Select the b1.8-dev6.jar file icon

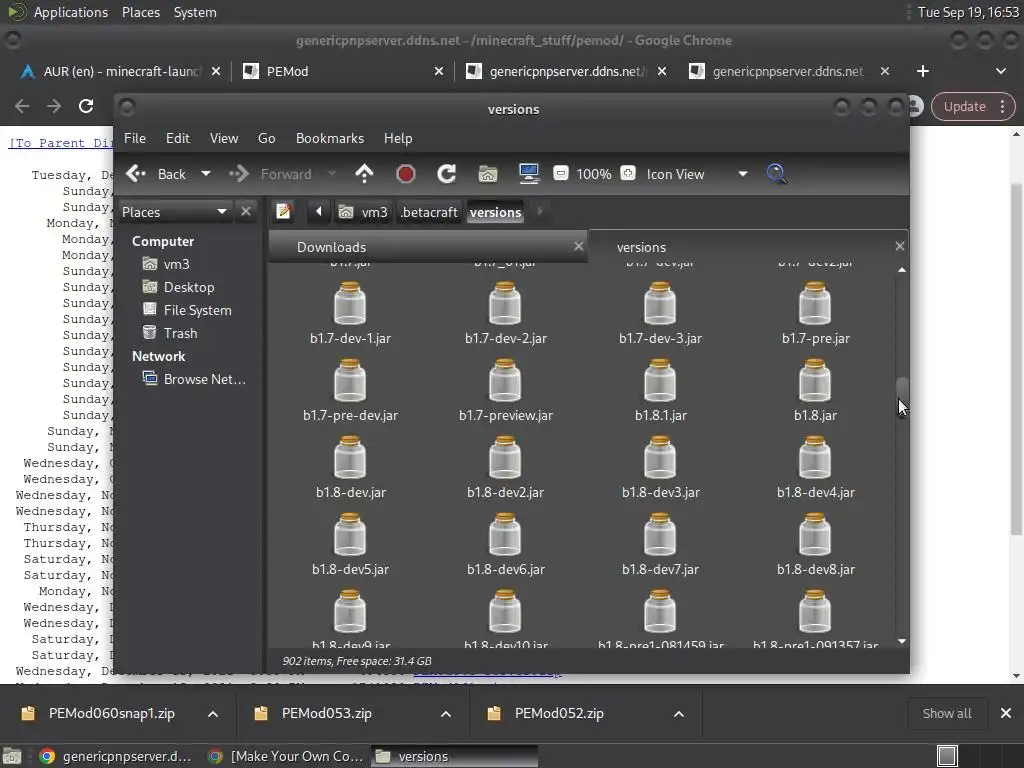tap(505, 536)
